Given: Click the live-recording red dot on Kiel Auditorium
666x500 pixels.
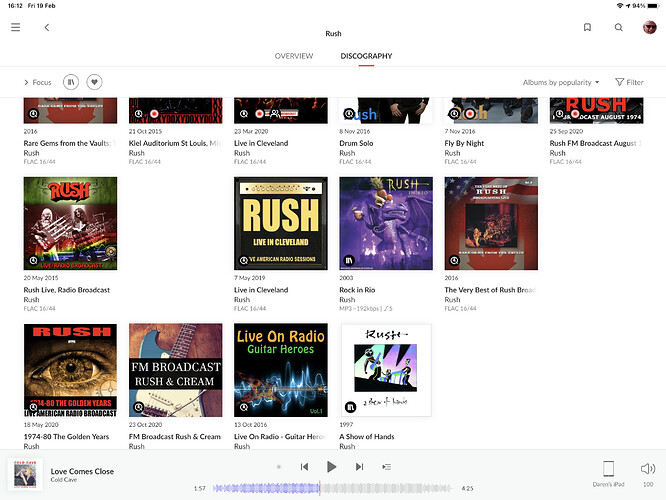Looking at the screenshot, I should (154, 114).
